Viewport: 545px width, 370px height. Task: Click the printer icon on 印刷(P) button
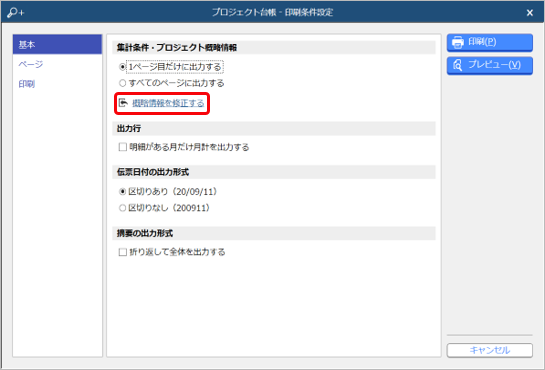coord(458,42)
